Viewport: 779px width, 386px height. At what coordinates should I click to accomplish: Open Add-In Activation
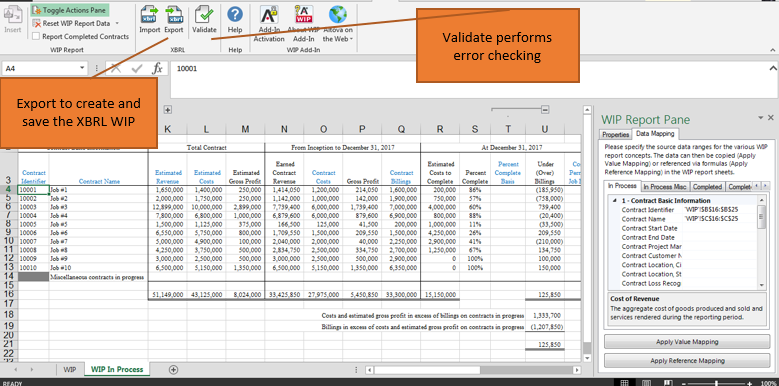click(269, 24)
